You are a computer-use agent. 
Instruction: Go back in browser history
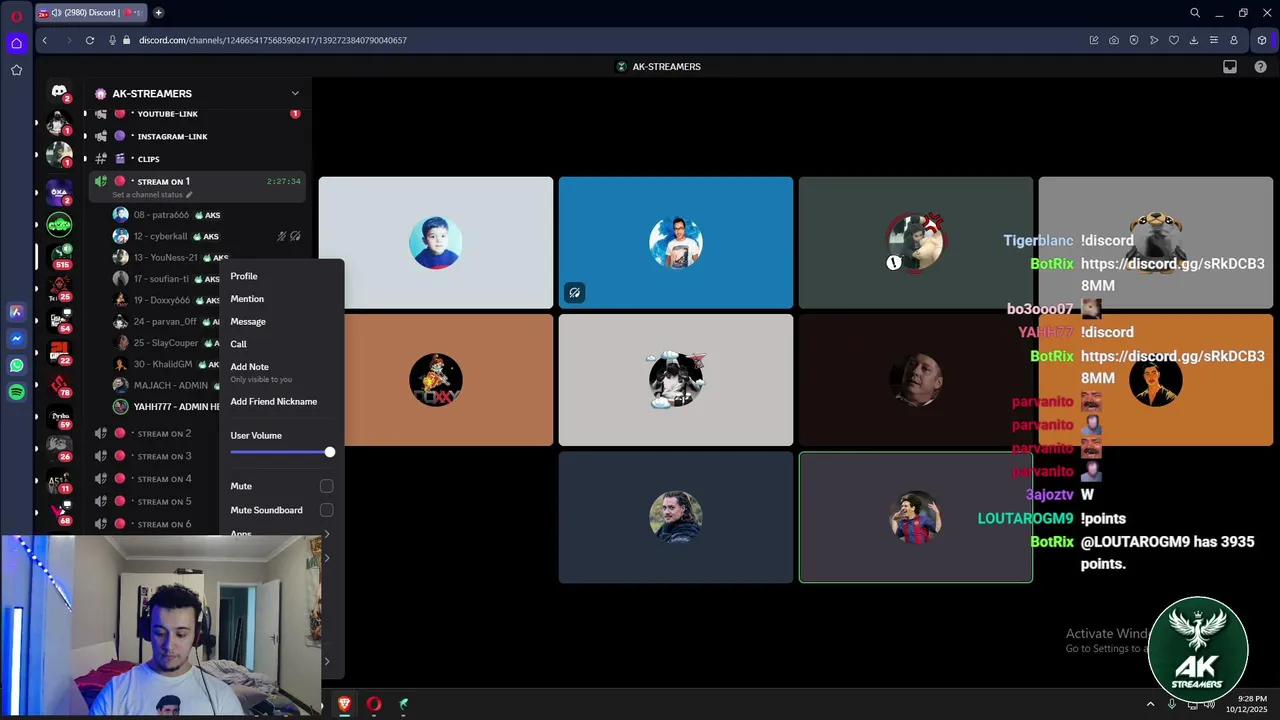44,40
